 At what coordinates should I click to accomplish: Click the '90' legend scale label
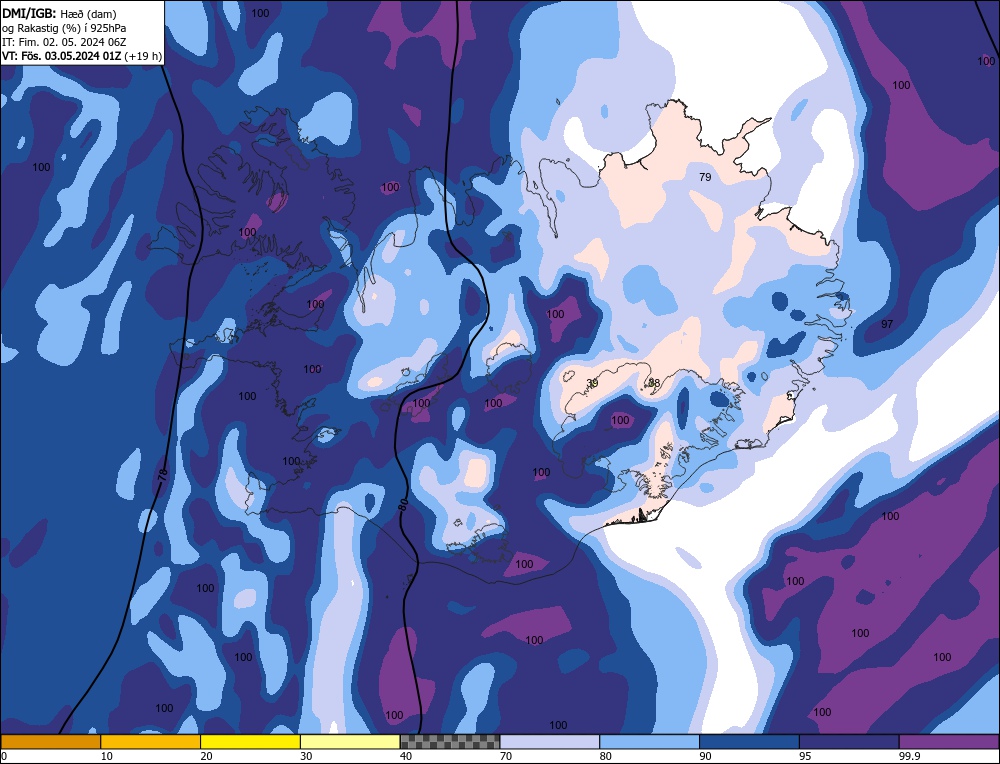click(705, 756)
